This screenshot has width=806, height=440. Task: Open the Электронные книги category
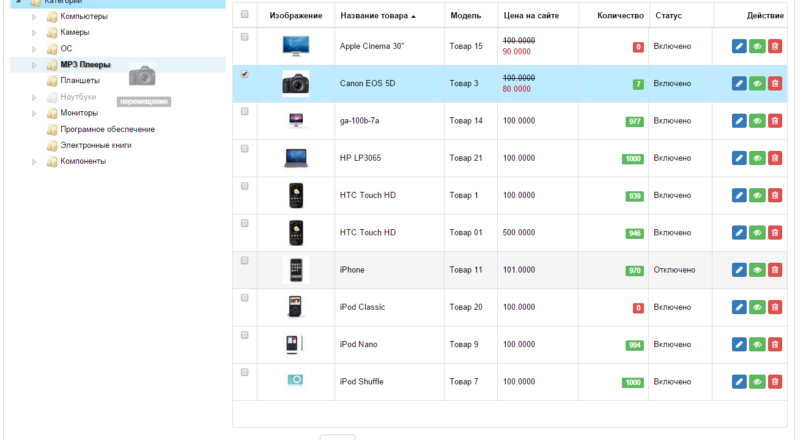[x=95, y=145]
